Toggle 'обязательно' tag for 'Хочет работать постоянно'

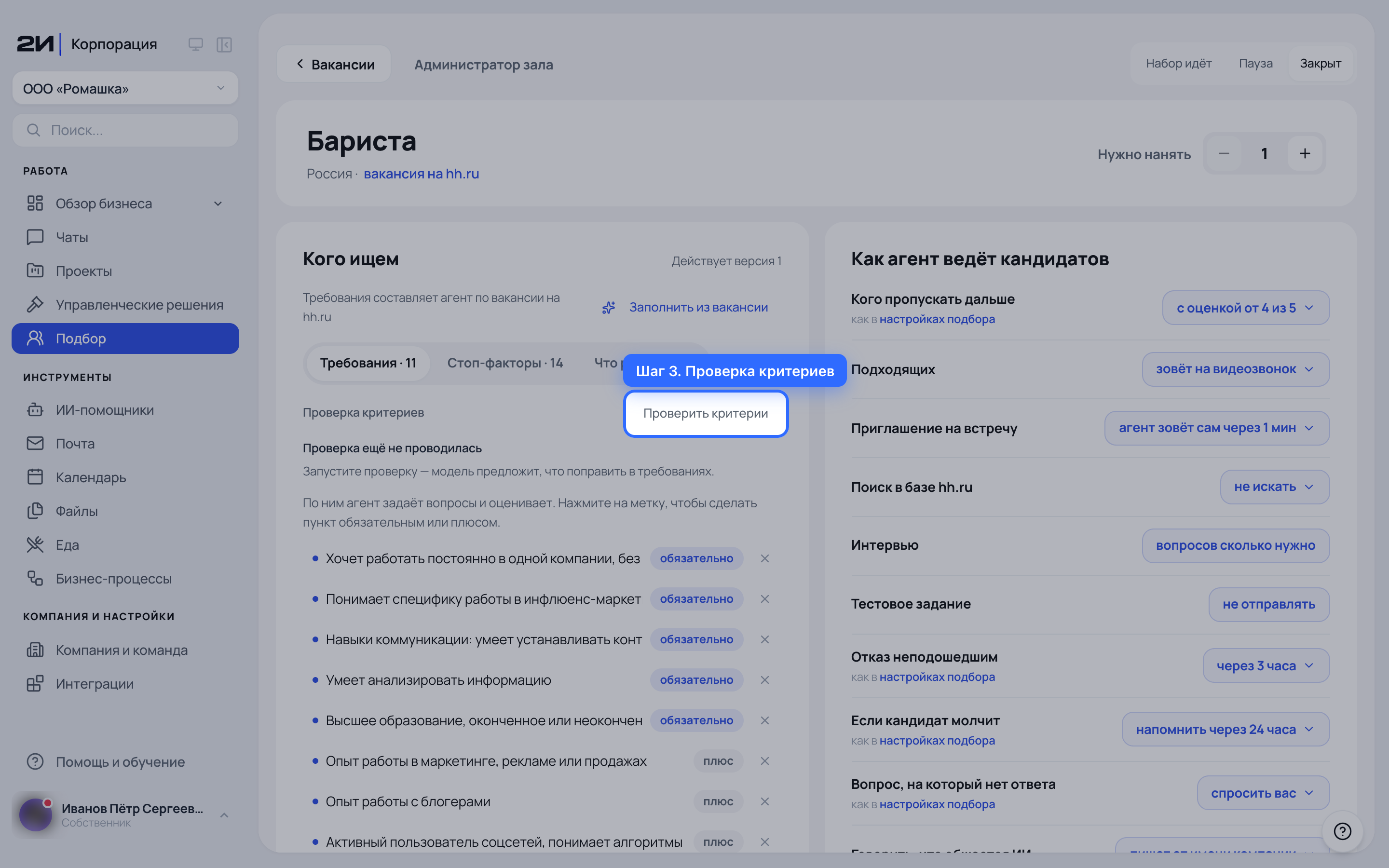pos(696,558)
